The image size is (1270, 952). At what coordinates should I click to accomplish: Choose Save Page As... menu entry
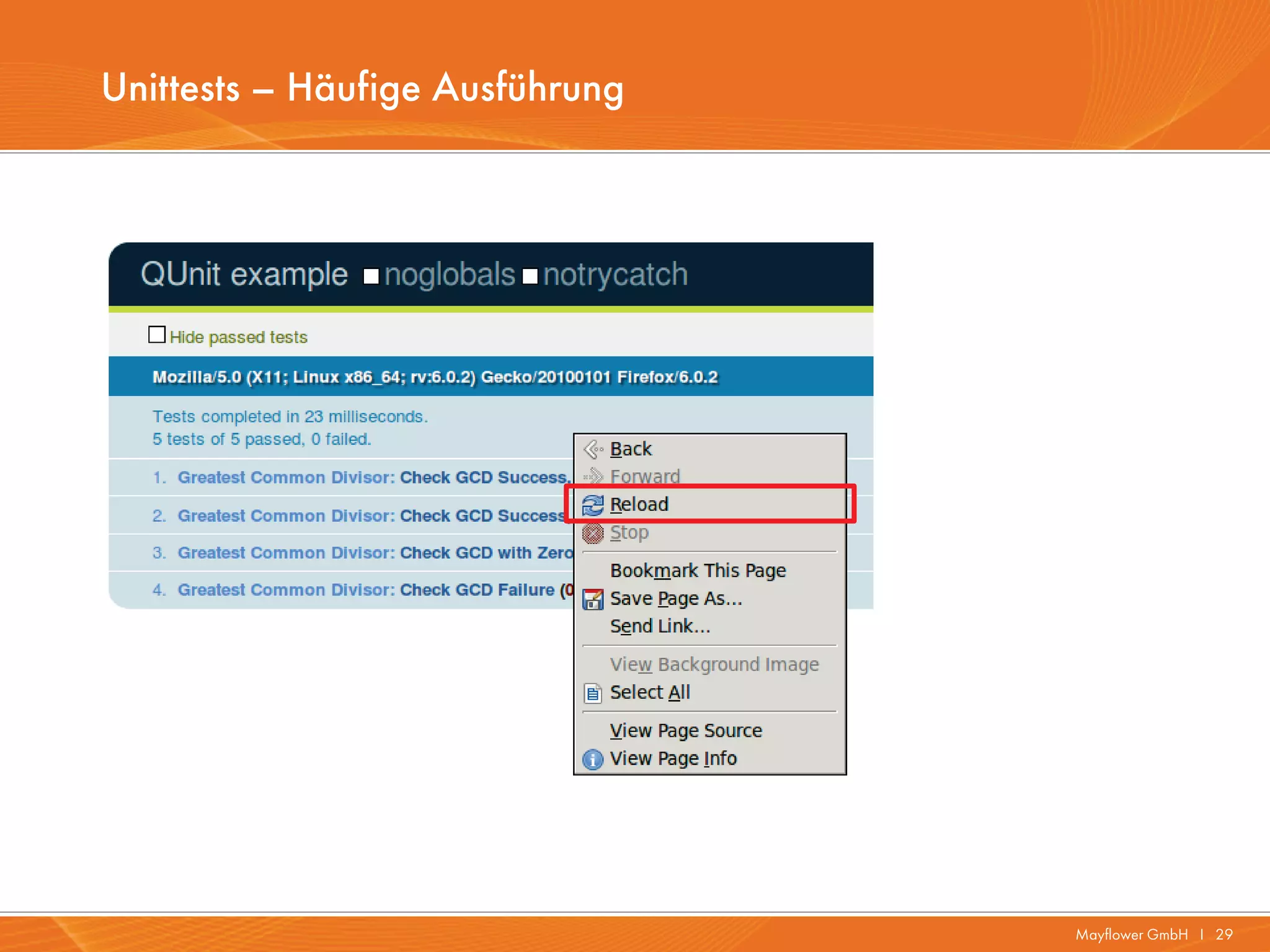coord(709,599)
